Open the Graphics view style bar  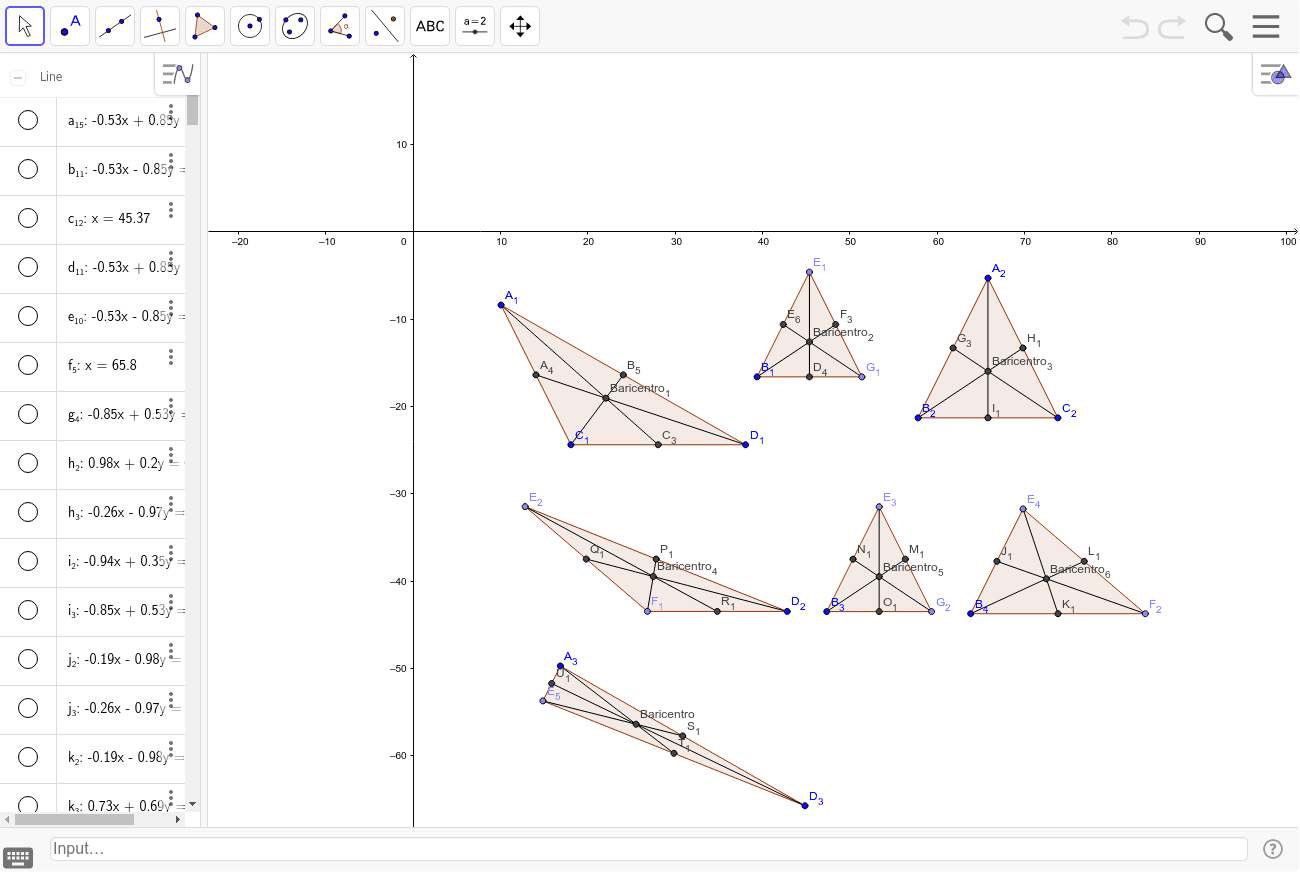click(x=1275, y=74)
